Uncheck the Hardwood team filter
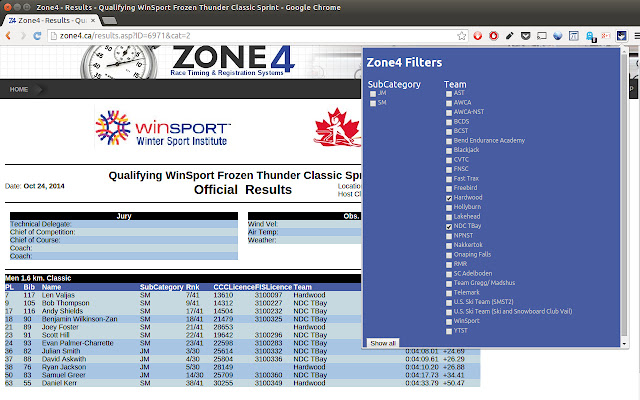 pos(449,198)
